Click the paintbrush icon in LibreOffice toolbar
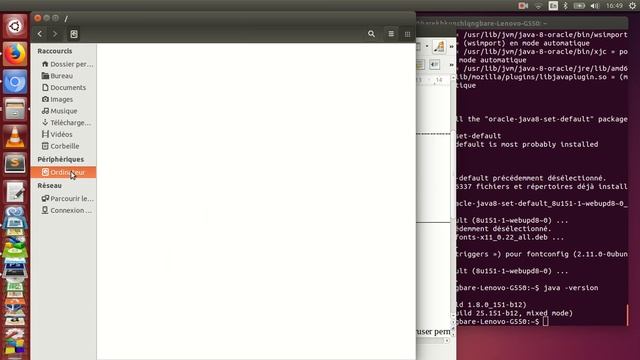 (439, 47)
